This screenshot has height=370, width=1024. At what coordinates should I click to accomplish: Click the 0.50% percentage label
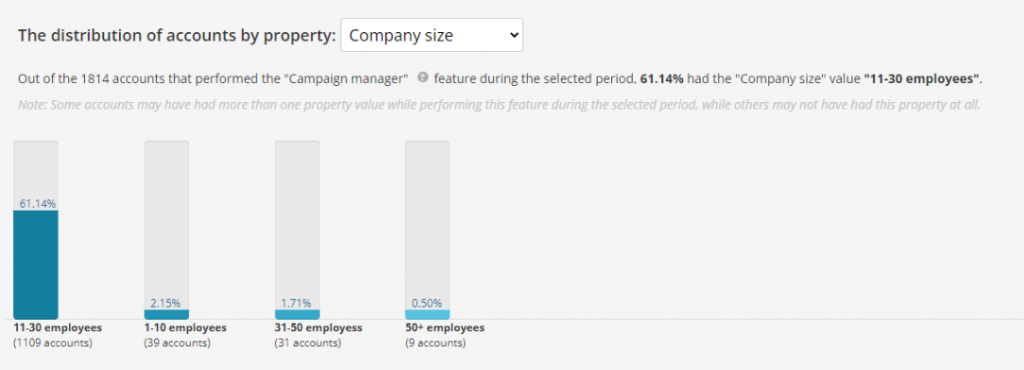[x=426, y=303]
